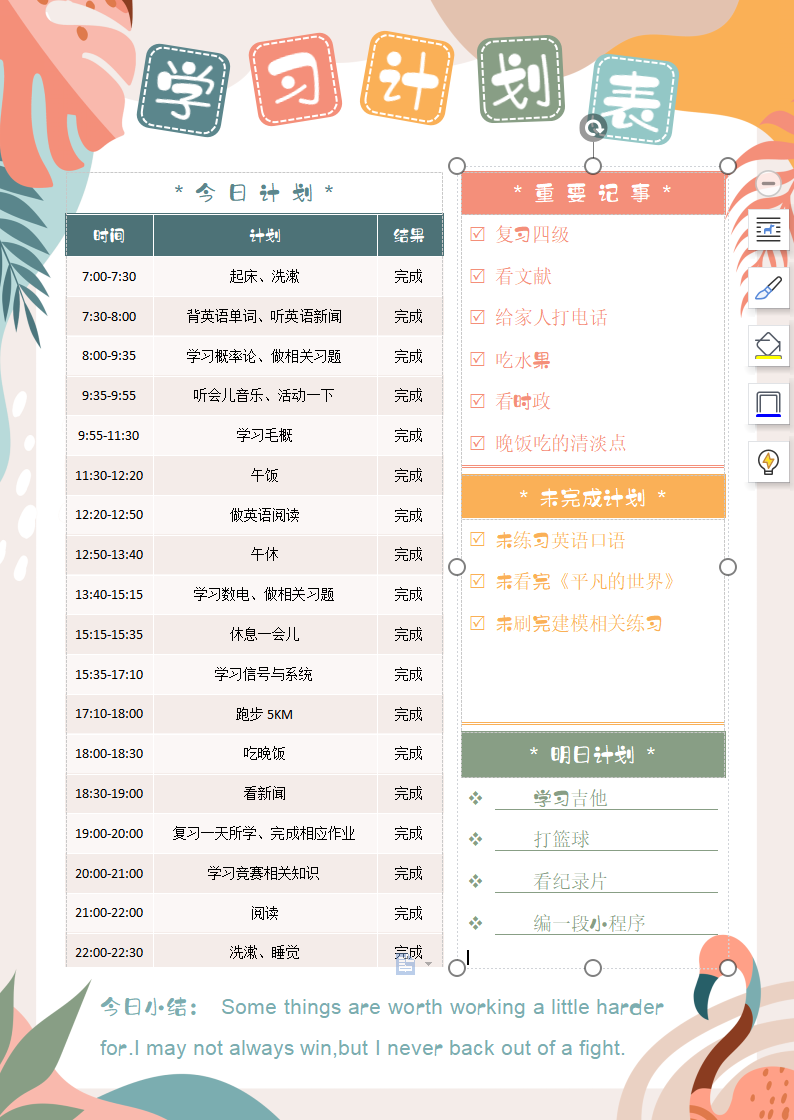Image resolution: width=794 pixels, height=1120 pixels.
Task: Expand the paste options dropdown arrow
Action: point(429,965)
